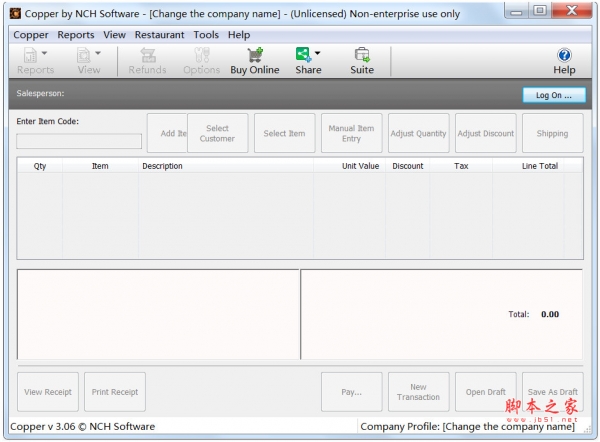Viewport: 600px width, 442px height.
Task: Click the Item column header
Action: click(x=100, y=166)
